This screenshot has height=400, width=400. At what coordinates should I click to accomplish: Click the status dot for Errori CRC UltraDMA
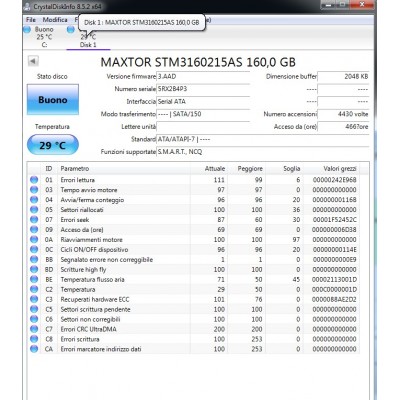pyautogui.click(x=34, y=329)
